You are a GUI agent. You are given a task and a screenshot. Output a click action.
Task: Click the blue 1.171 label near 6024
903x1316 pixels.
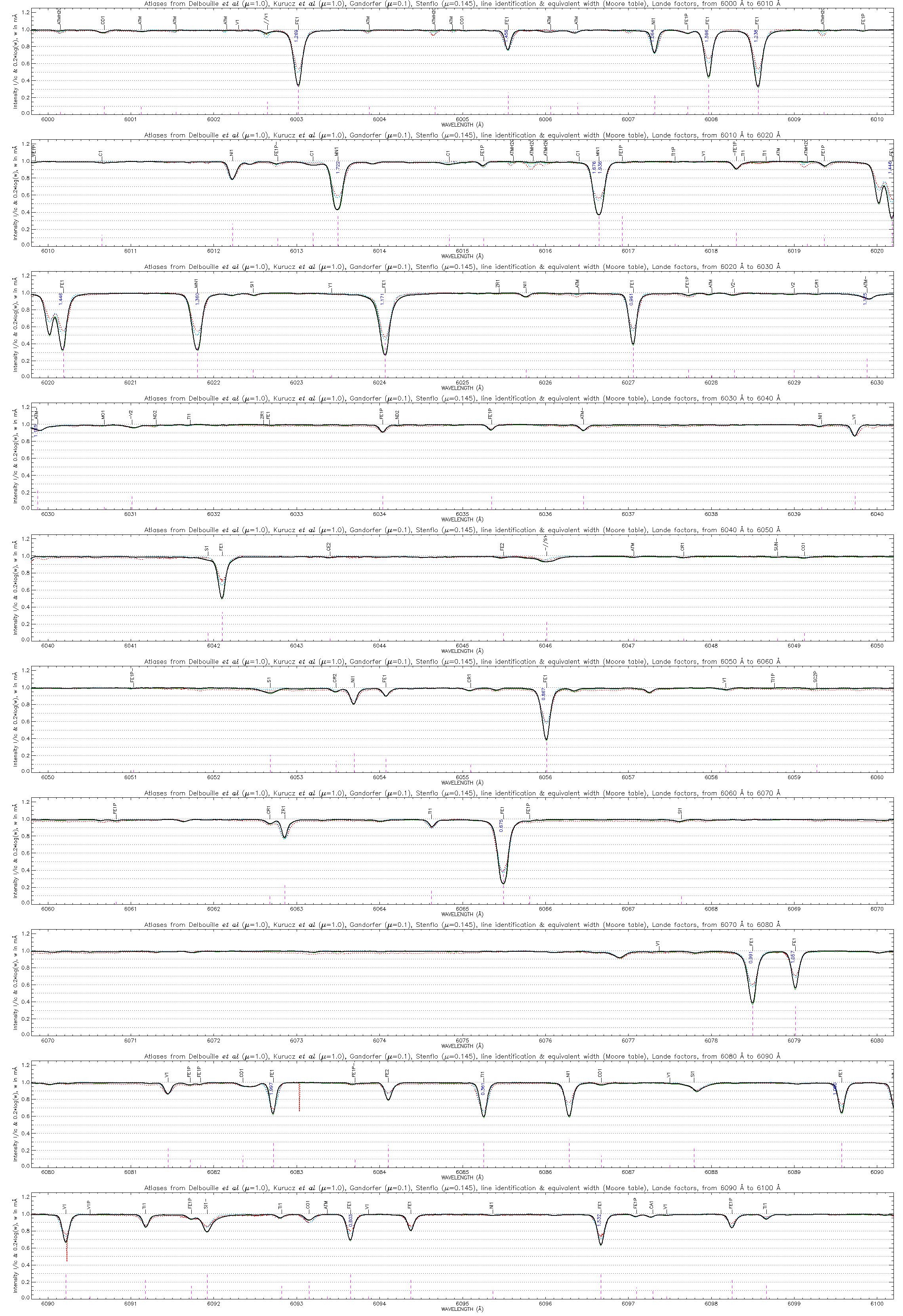point(382,299)
